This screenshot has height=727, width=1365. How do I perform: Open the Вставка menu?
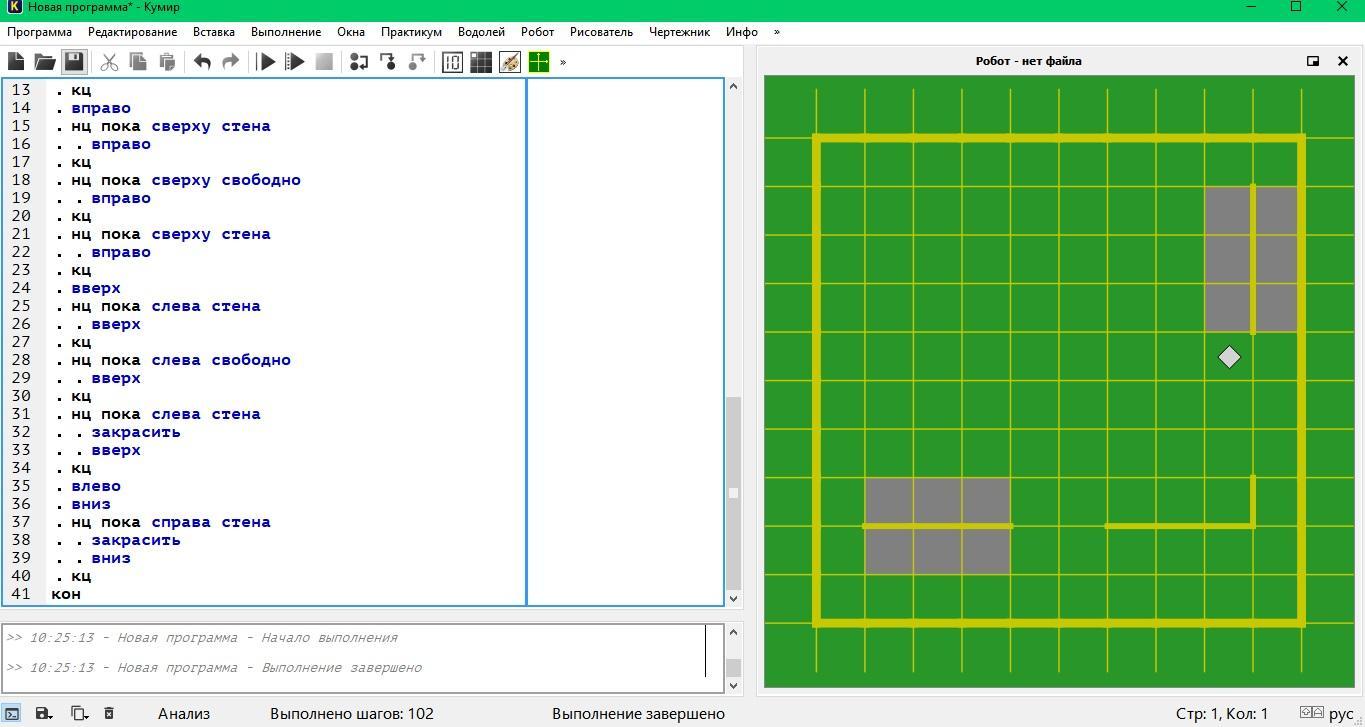point(214,32)
